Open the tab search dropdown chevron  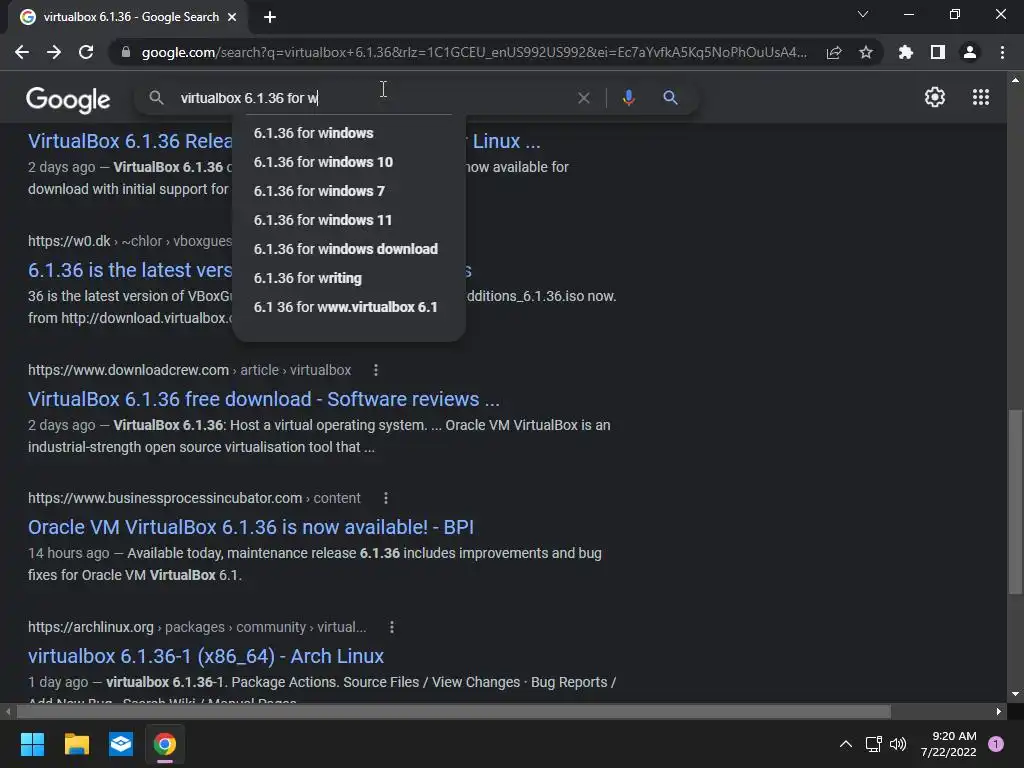[x=863, y=14]
